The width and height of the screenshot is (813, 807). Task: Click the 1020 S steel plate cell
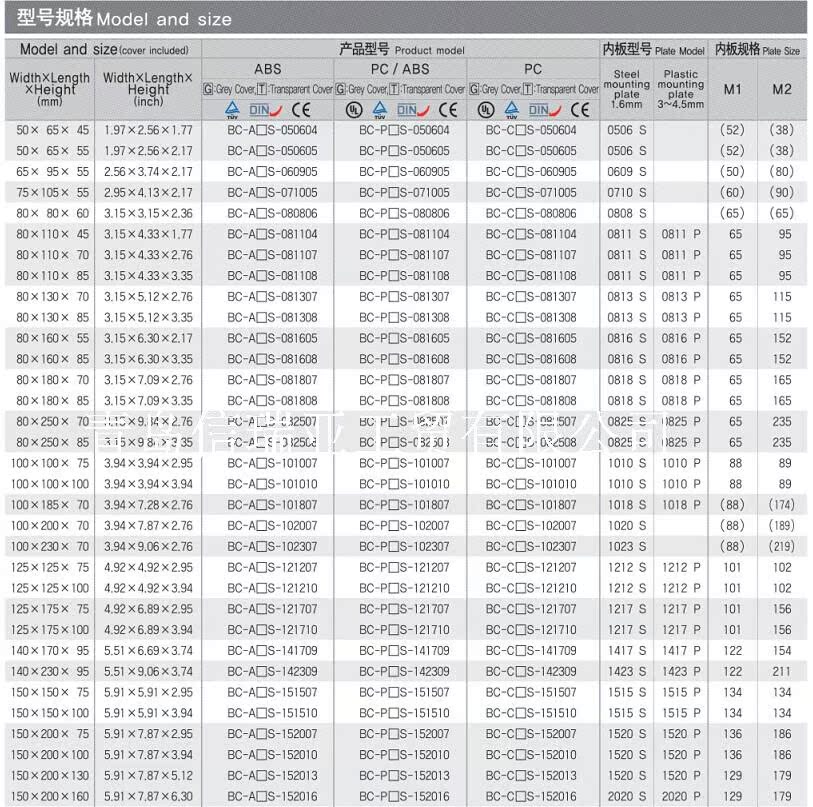[x=626, y=525]
